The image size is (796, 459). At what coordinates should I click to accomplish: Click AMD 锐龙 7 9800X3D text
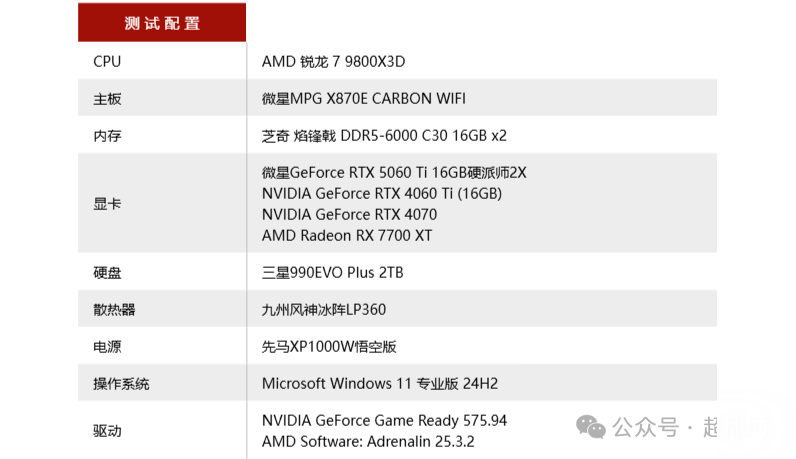pyautogui.click(x=333, y=61)
